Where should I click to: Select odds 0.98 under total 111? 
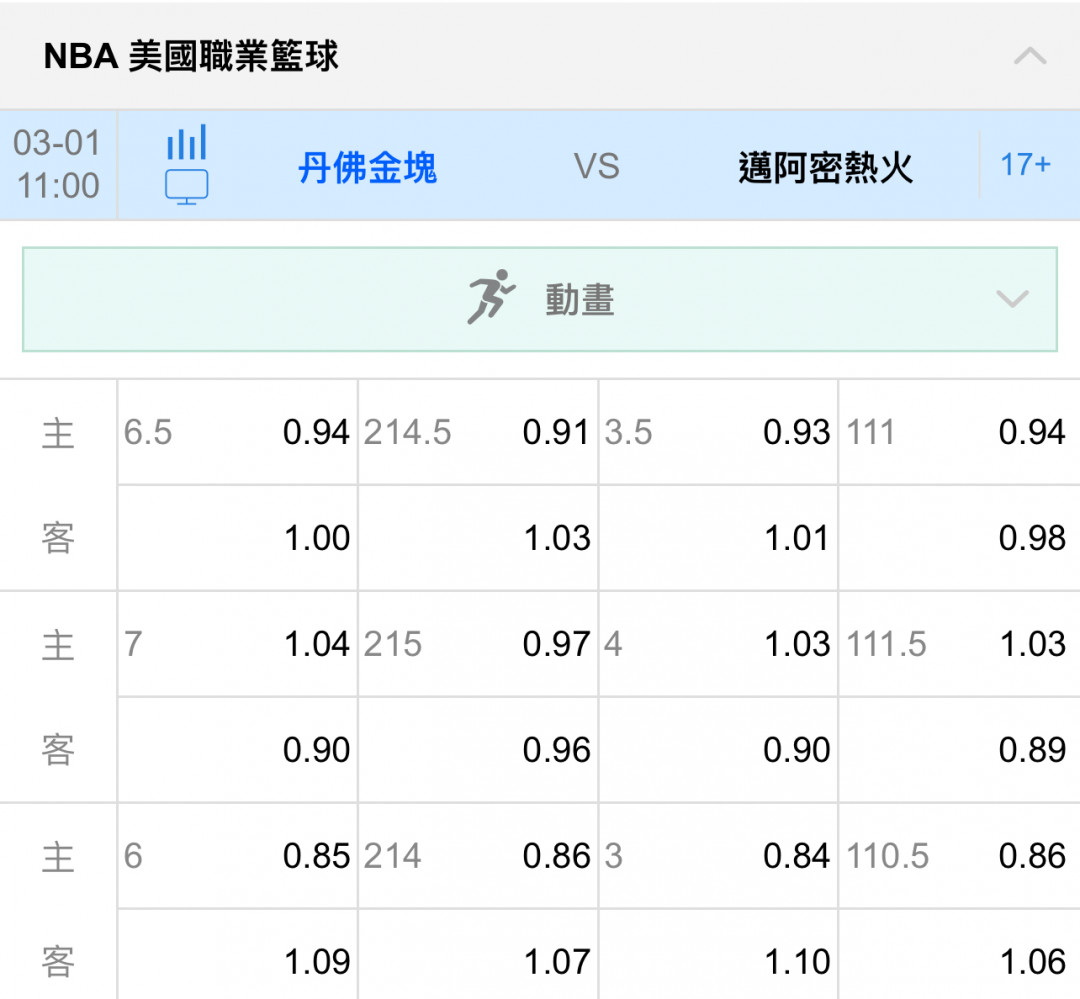pyautogui.click(x=959, y=538)
